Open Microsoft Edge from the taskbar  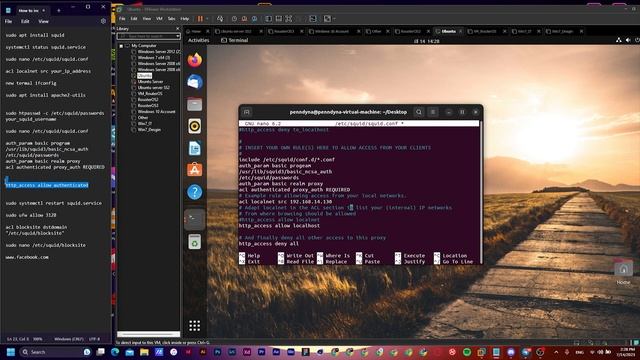[115, 352]
